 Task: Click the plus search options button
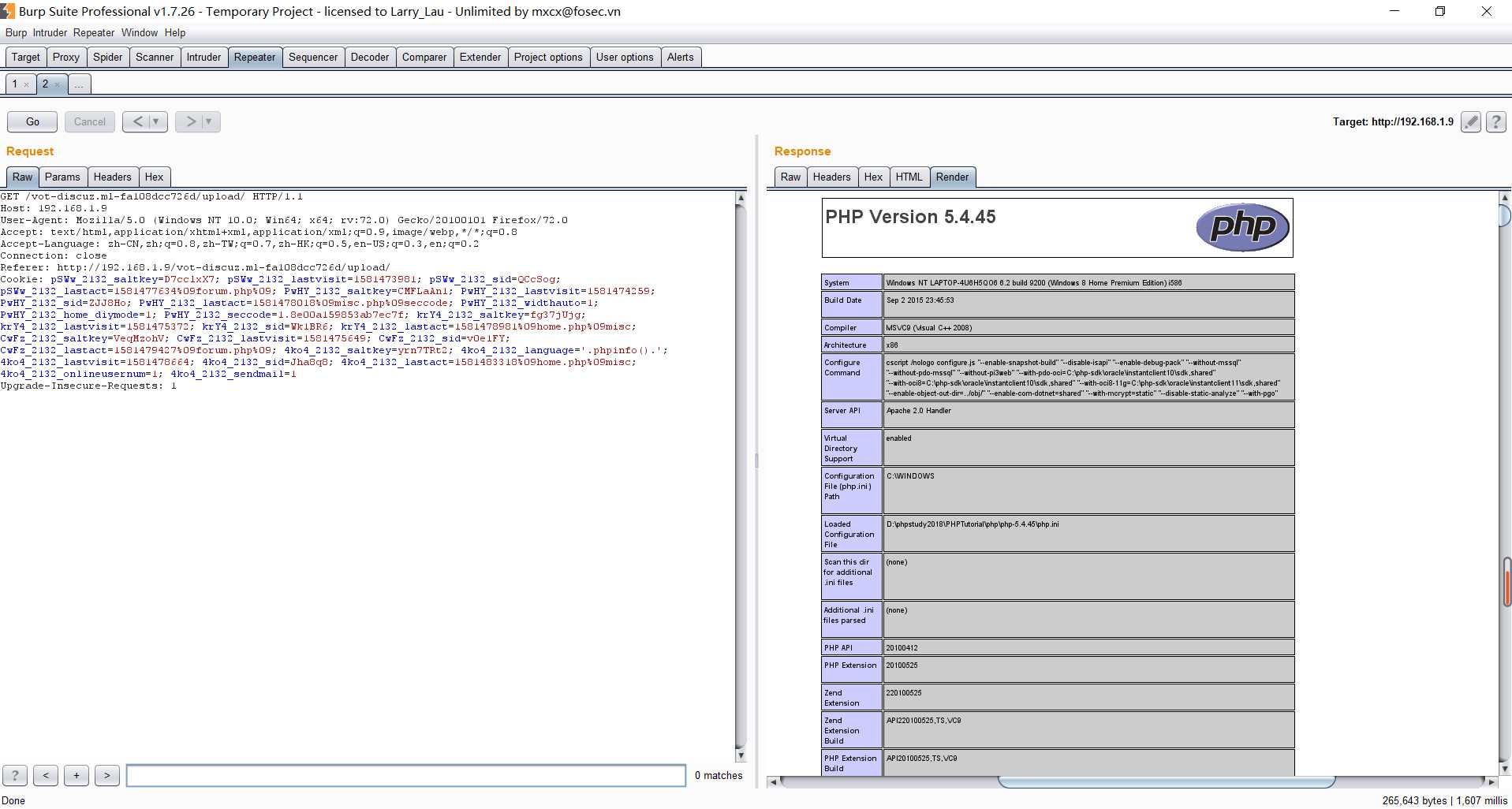77,775
